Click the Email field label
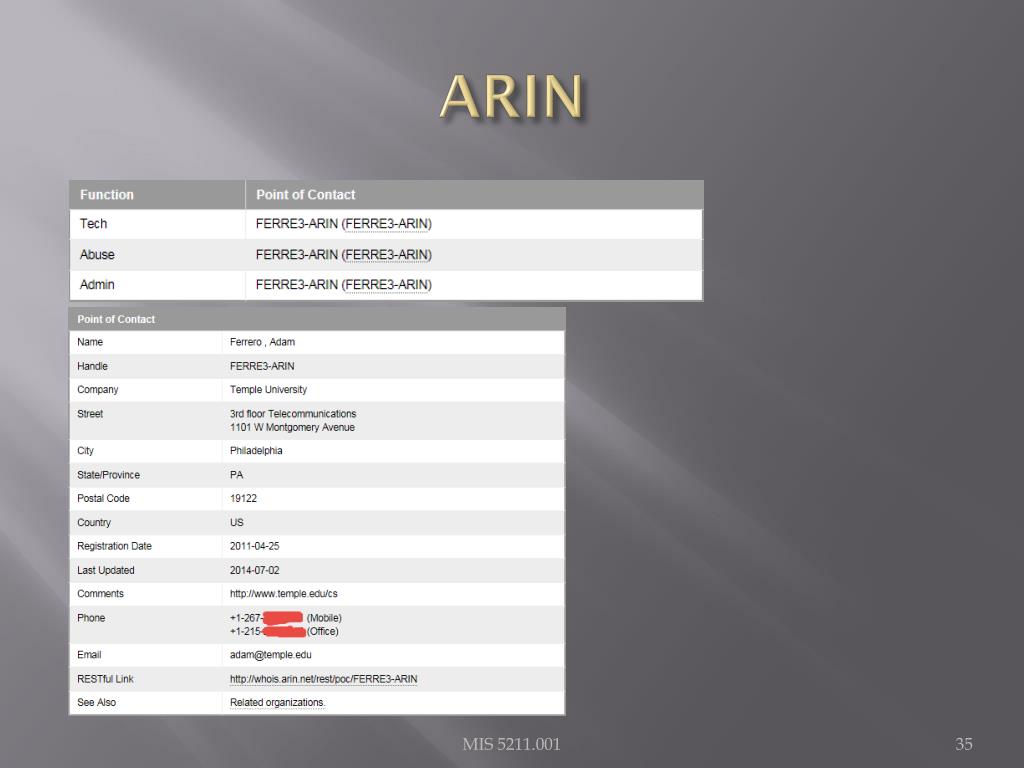This screenshot has width=1024, height=768. 89,655
